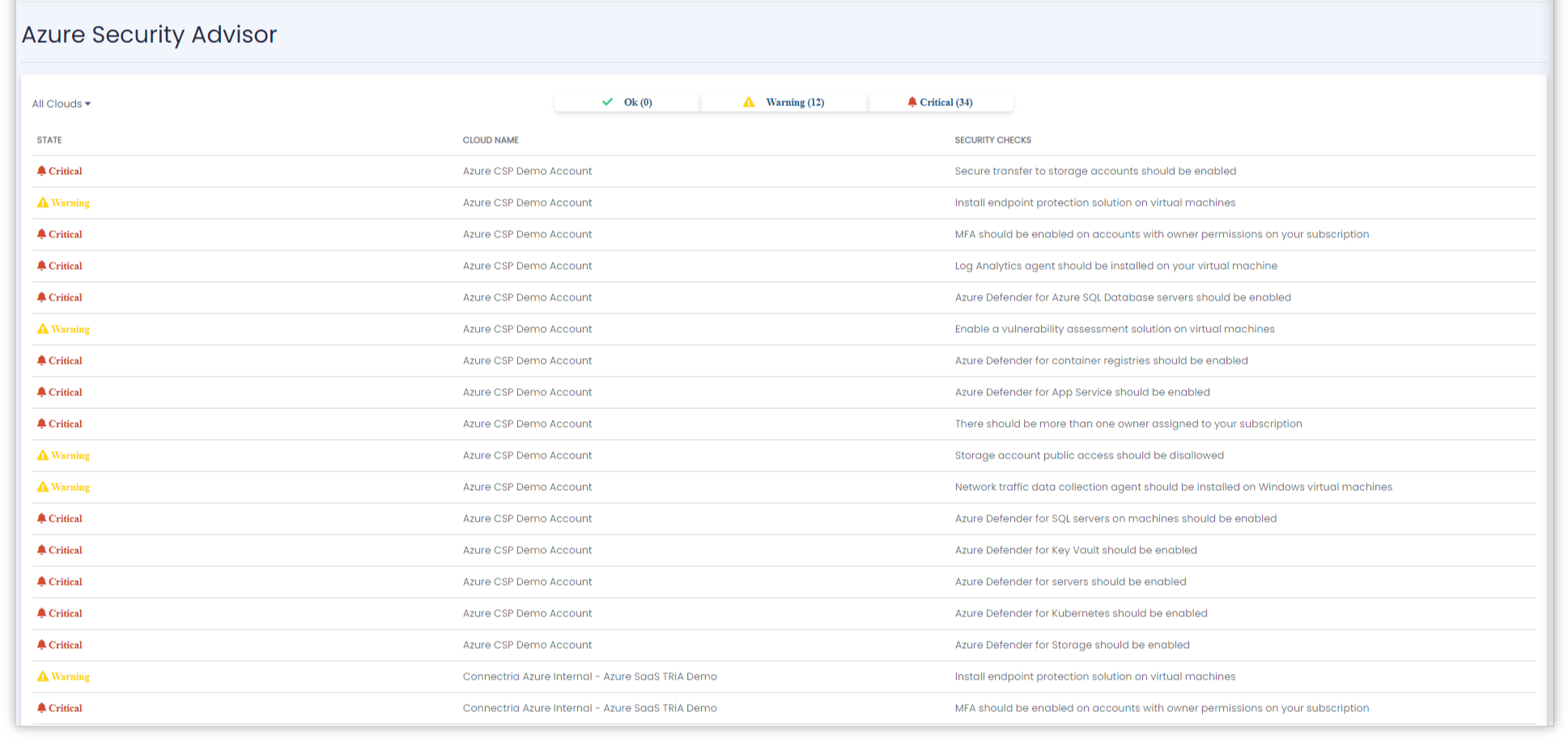This screenshot has height=746, width=1568.
Task: Click the green checkmark icon beside Ok
Action: (607, 102)
